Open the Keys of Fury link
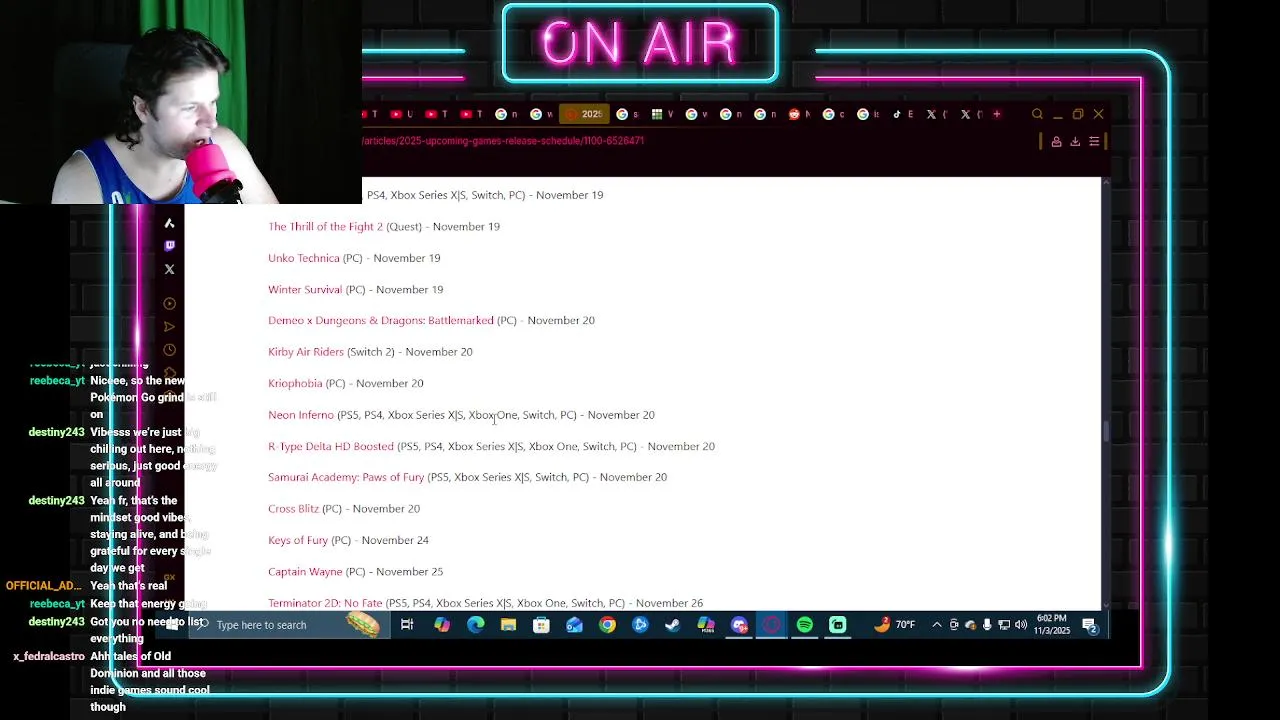 [x=298, y=541]
